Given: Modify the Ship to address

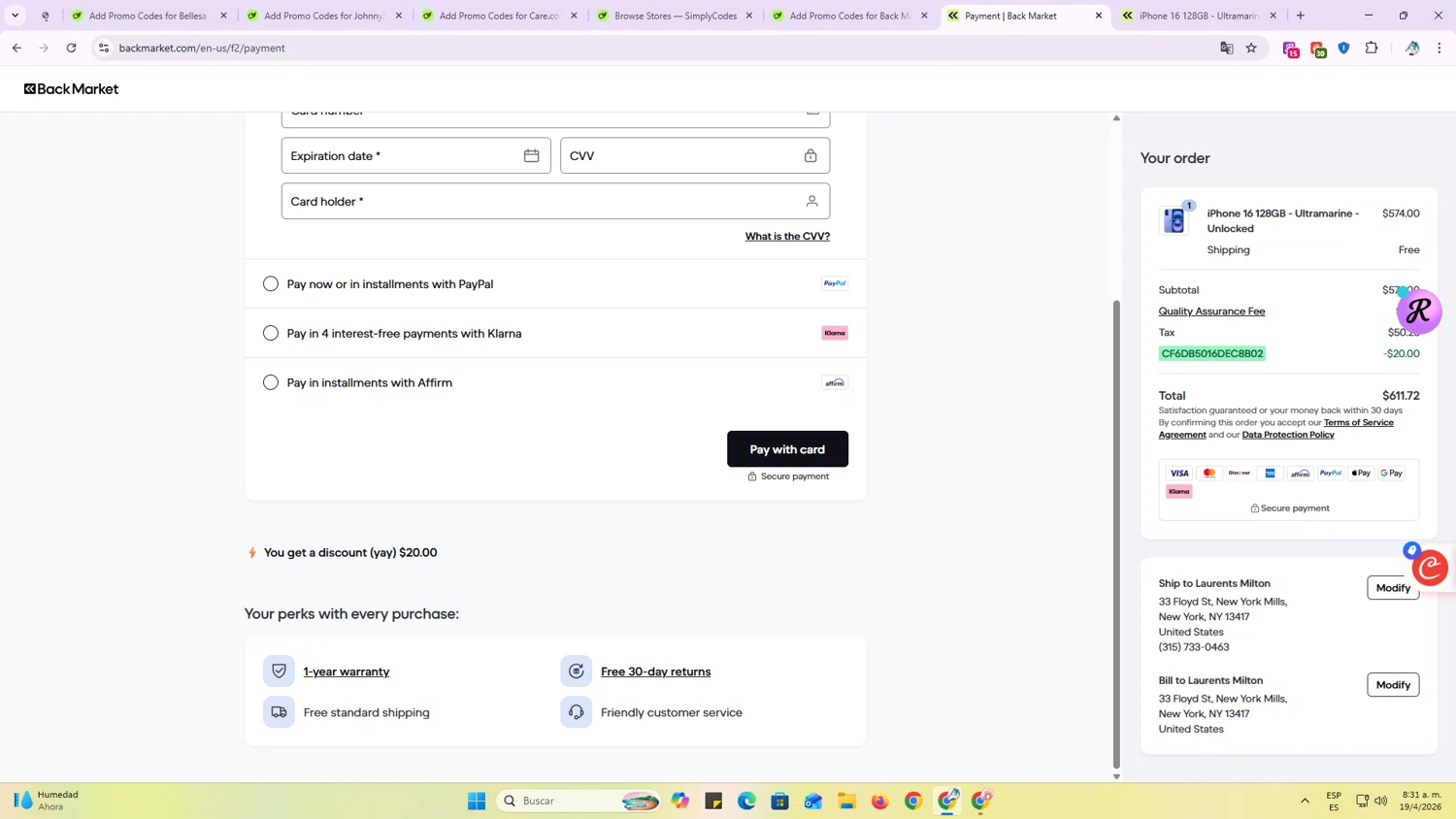Looking at the screenshot, I should [1393, 588].
